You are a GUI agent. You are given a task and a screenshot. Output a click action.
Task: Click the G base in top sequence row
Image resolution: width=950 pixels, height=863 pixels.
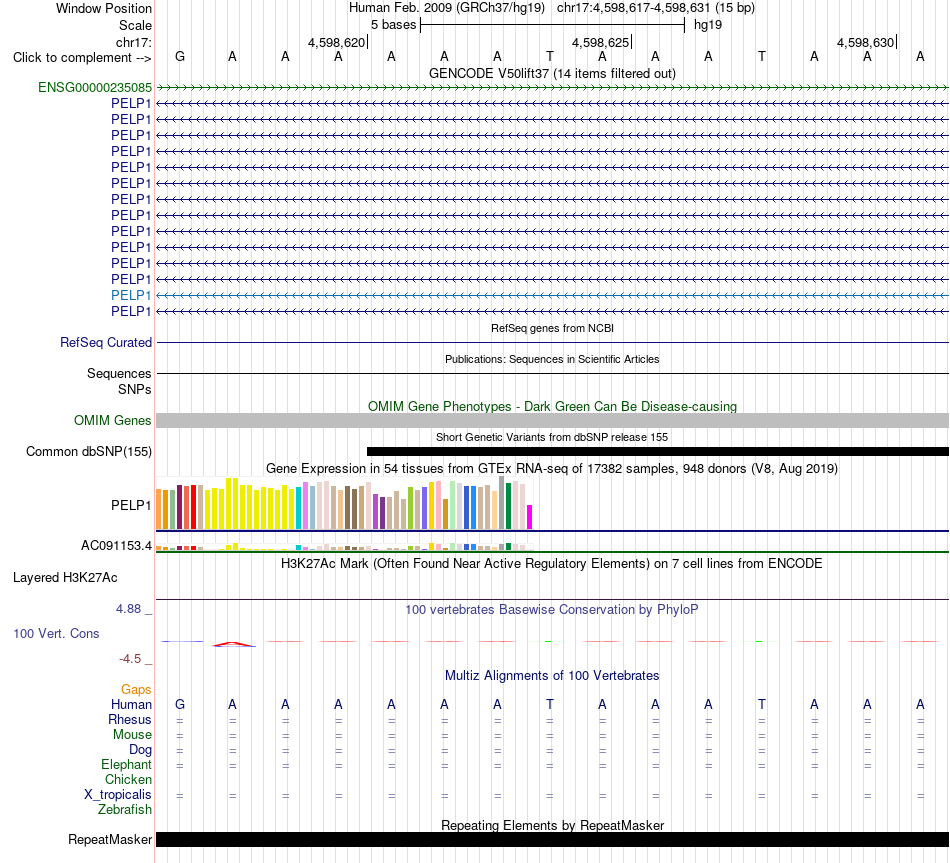click(x=180, y=56)
